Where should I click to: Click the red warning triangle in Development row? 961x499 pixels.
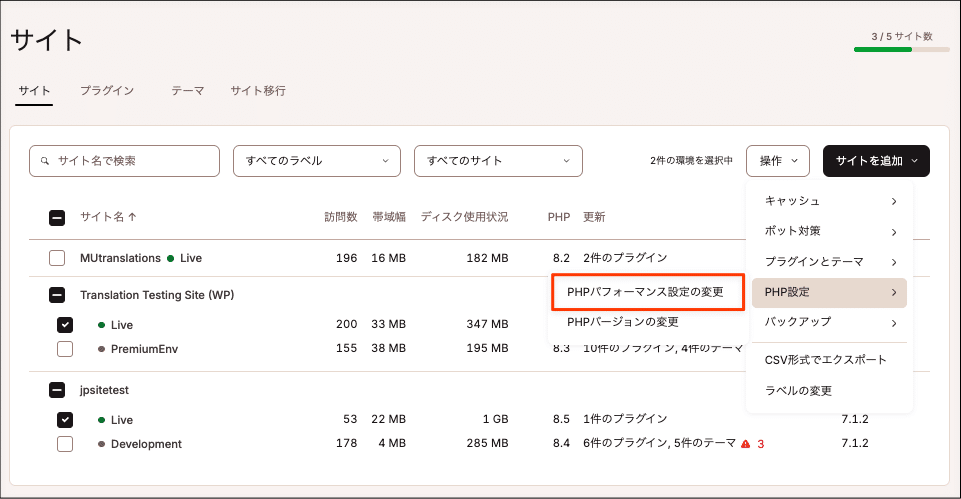pyautogui.click(x=745, y=444)
